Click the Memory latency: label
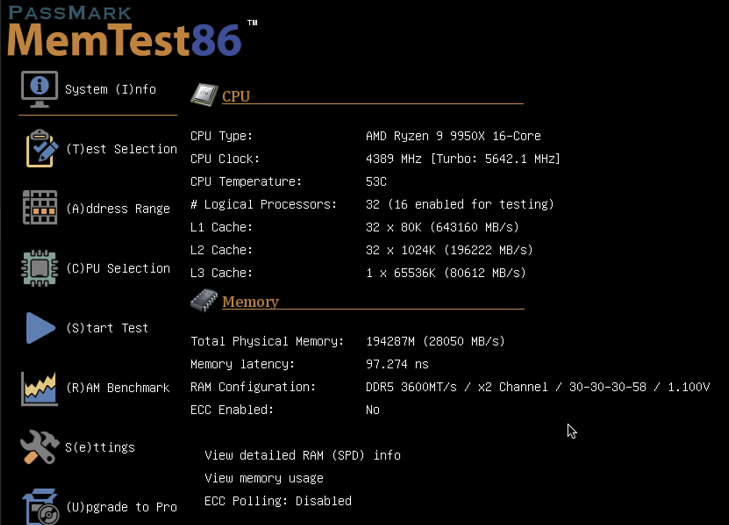Image resolution: width=729 pixels, height=525 pixels. 243,364
